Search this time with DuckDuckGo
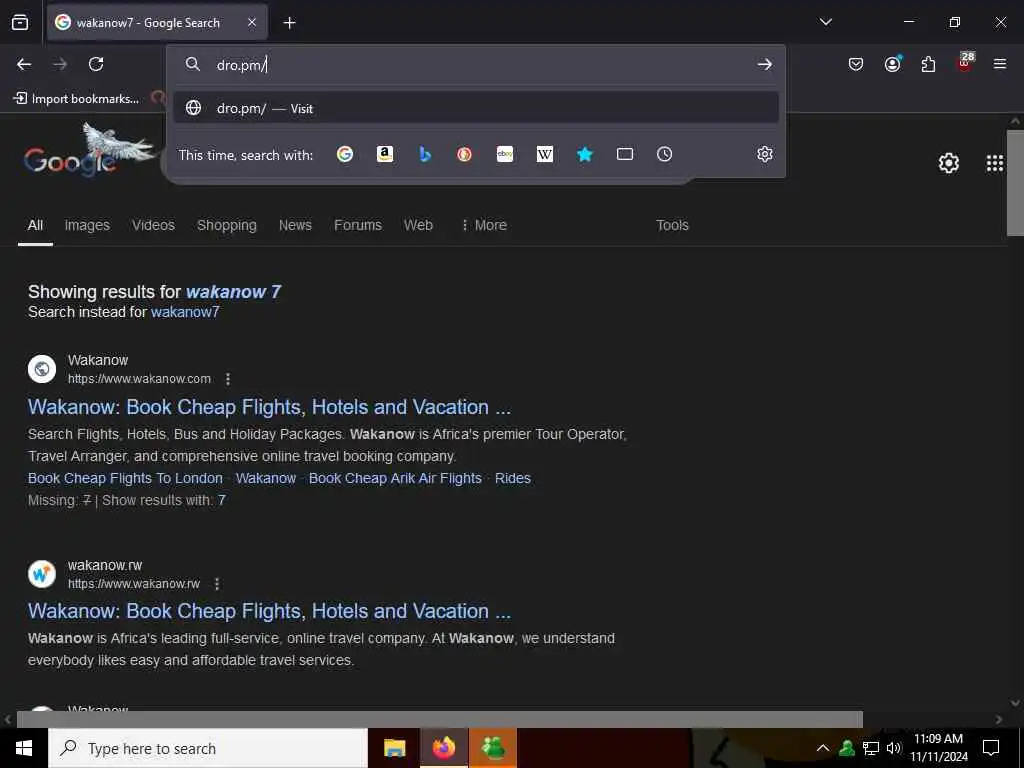This screenshot has width=1024, height=768. click(464, 154)
